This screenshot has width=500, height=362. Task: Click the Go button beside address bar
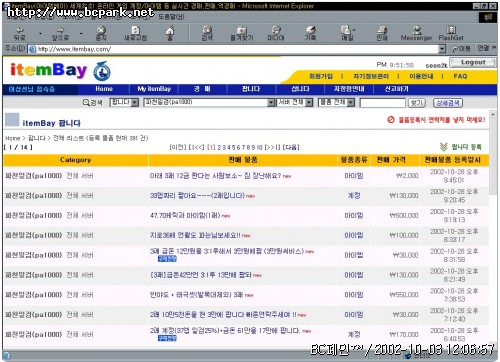coord(461,49)
